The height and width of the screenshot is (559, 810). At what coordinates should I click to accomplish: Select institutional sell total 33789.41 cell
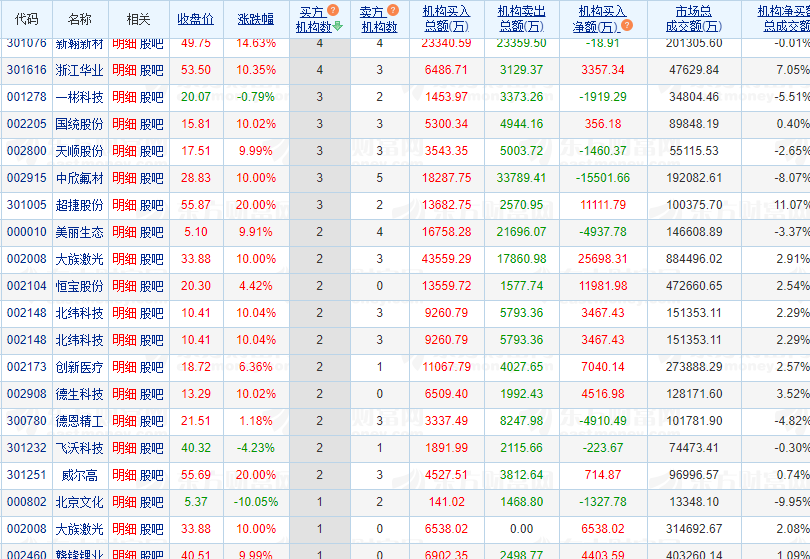521,178
